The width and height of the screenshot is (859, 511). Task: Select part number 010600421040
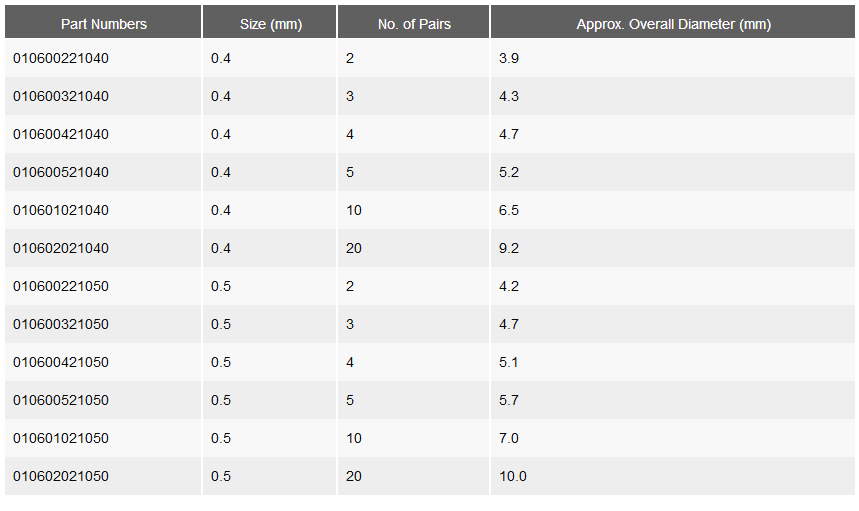[x=61, y=134]
